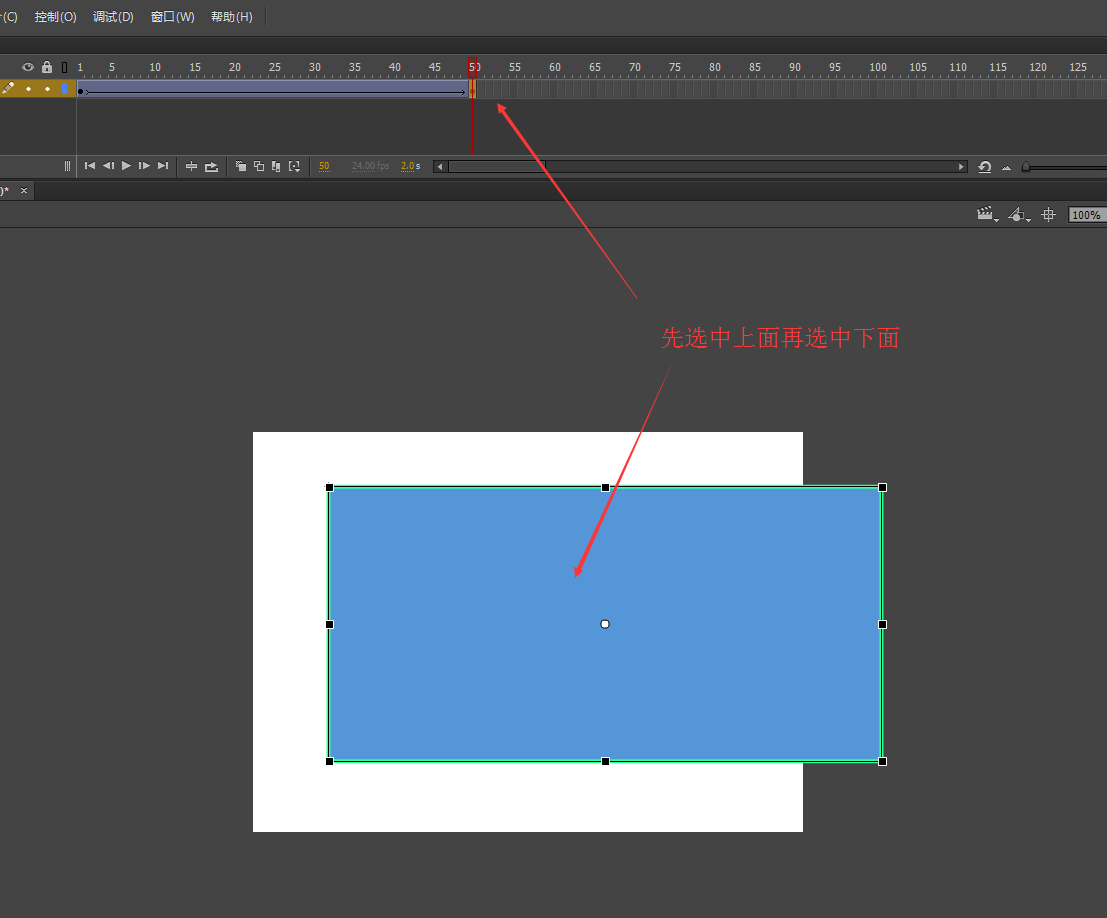This screenshot has width=1107, height=918.
Task: Open the 帮助(H) menu
Action: [x=232, y=17]
